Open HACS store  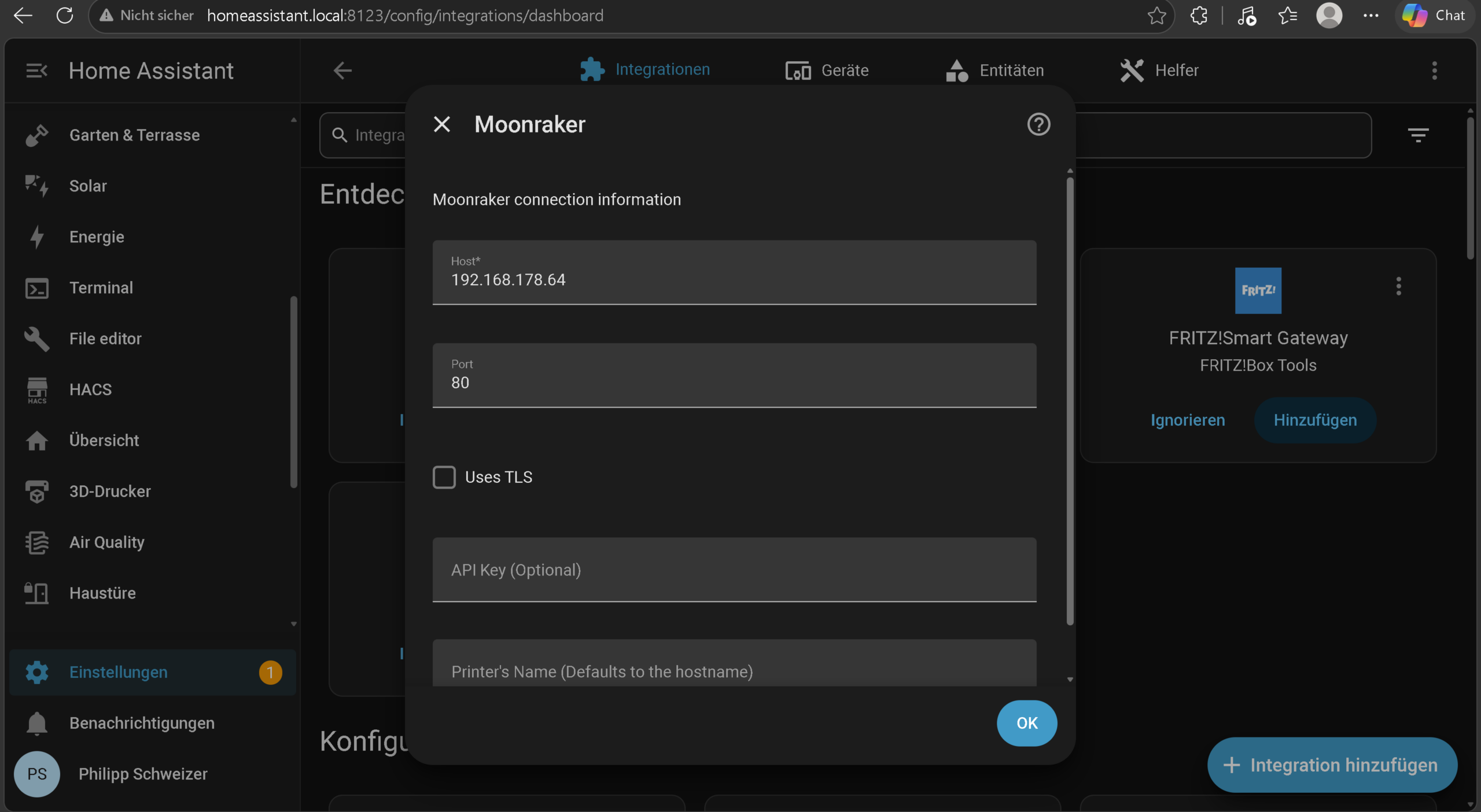coord(153,390)
